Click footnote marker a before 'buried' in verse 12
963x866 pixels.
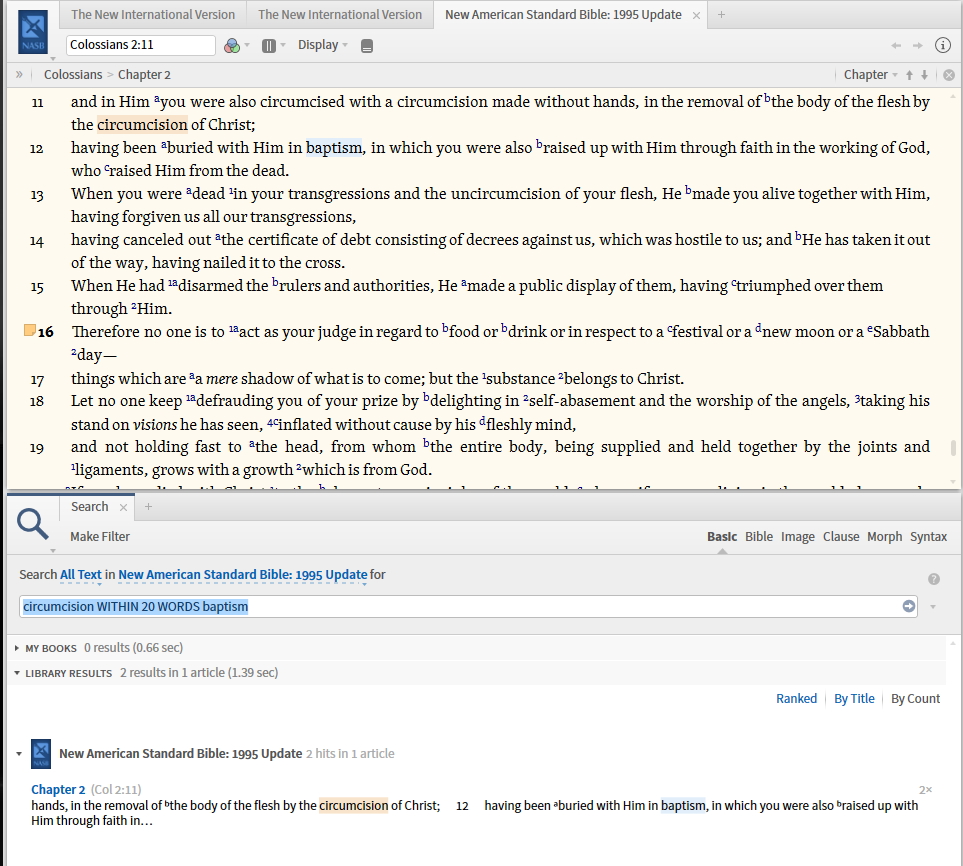point(164,145)
